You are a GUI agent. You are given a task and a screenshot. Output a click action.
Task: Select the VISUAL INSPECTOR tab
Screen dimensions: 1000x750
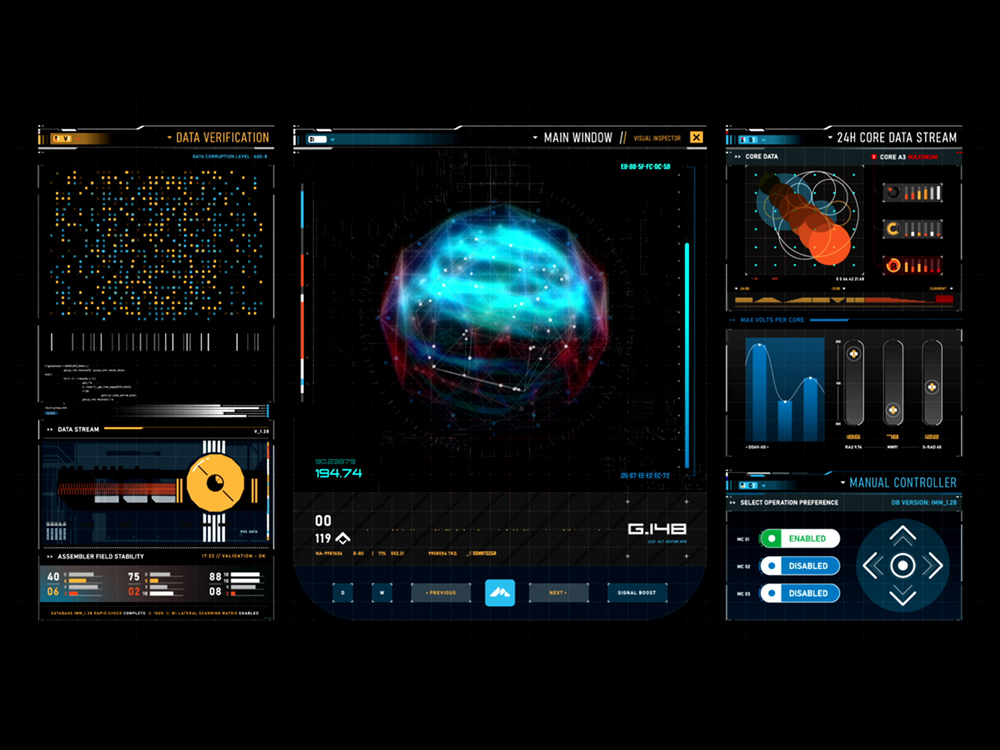pyautogui.click(x=657, y=138)
